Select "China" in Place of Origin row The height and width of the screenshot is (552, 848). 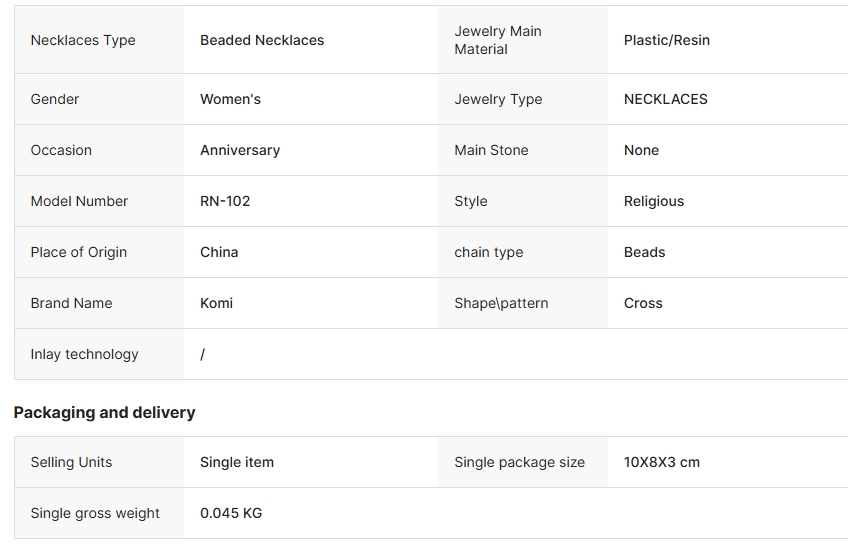(x=219, y=252)
